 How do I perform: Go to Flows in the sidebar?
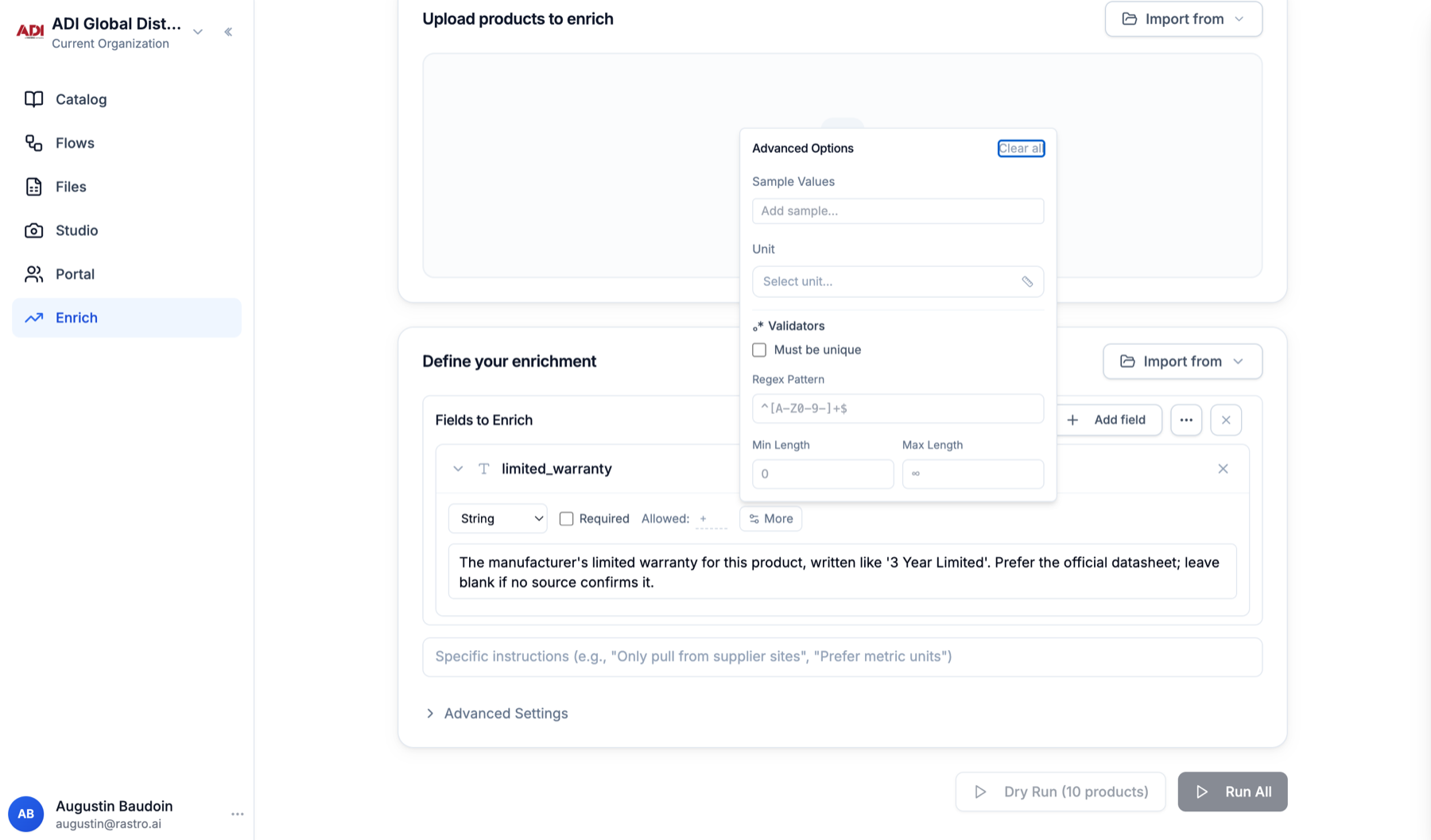tap(126, 143)
